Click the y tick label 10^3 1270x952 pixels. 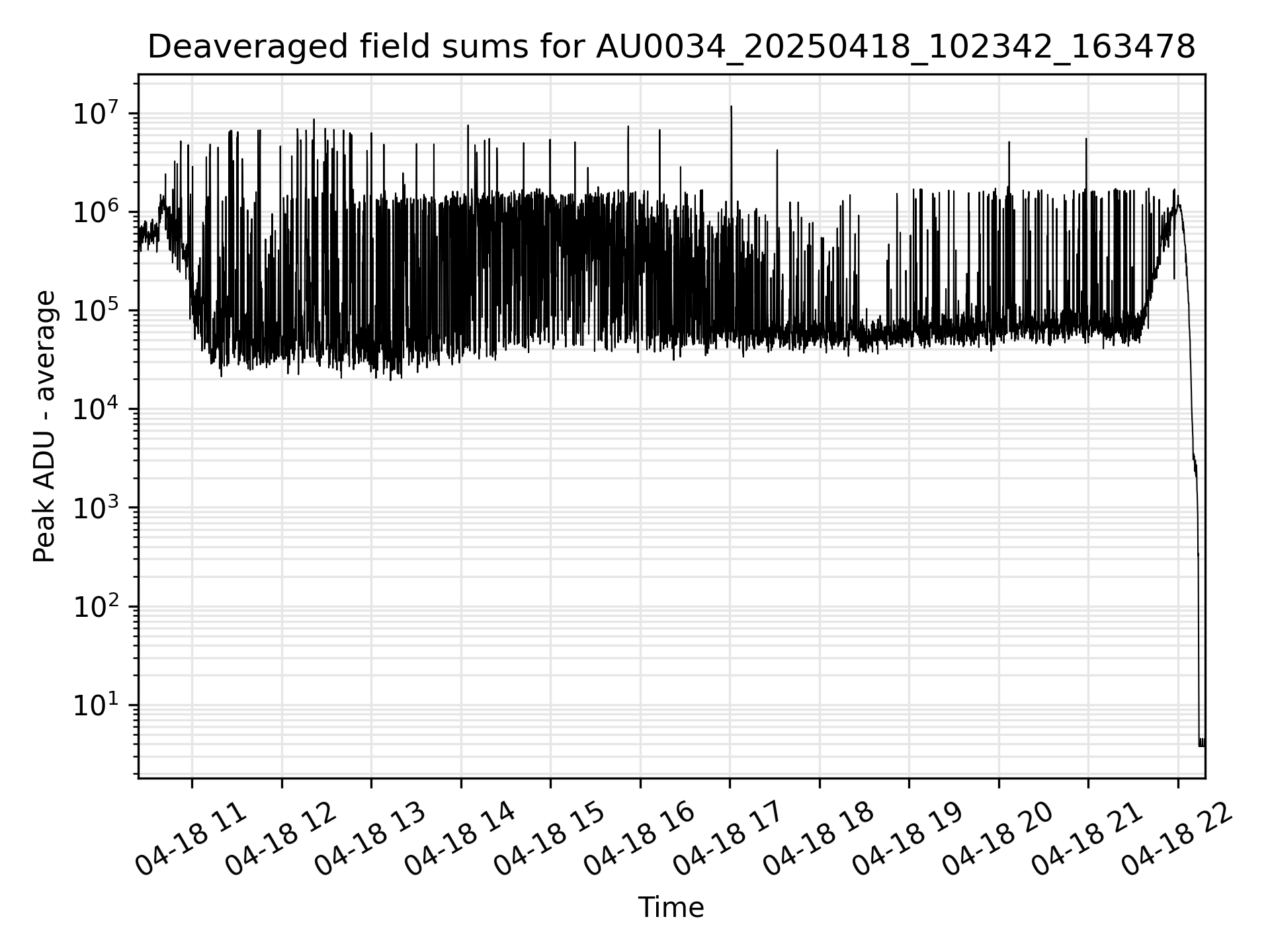tap(97, 507)
